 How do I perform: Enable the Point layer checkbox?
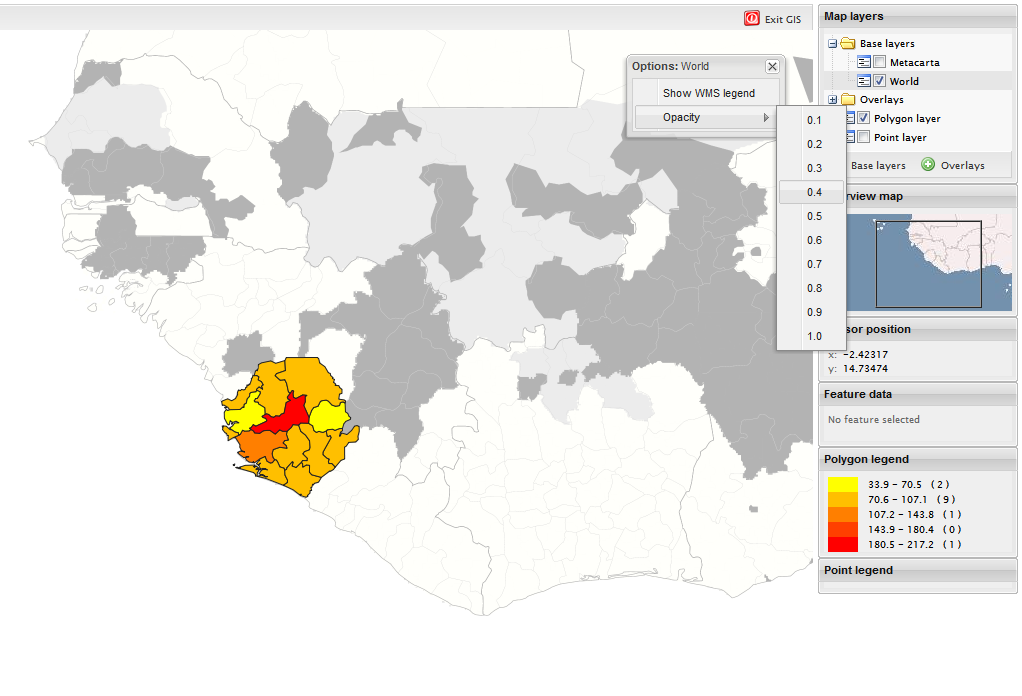click(864, 137)
